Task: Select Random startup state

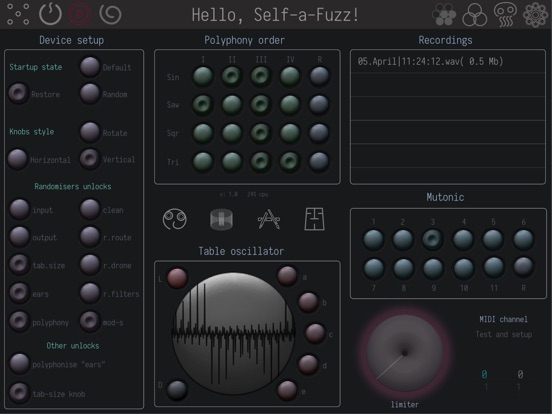Action: pyautogui.click(x=90, y=93)
